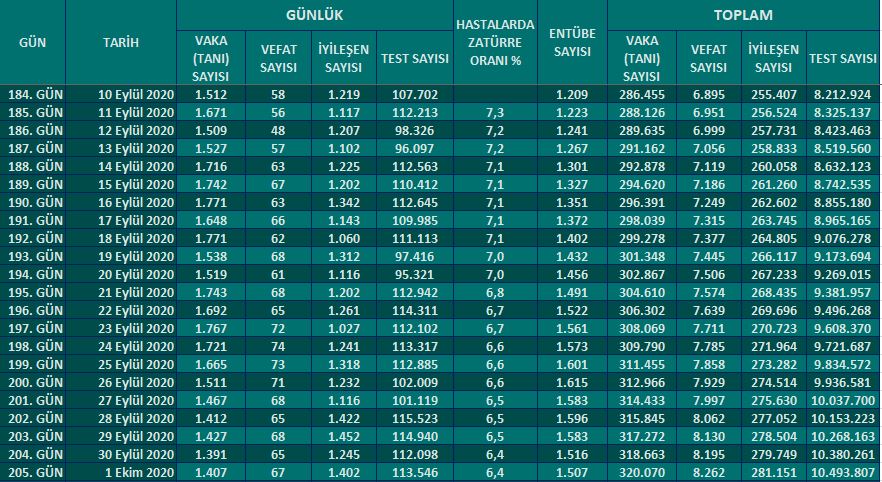
Task: Click the GÜNLÜK group header
Action: [x=314, y=15]
